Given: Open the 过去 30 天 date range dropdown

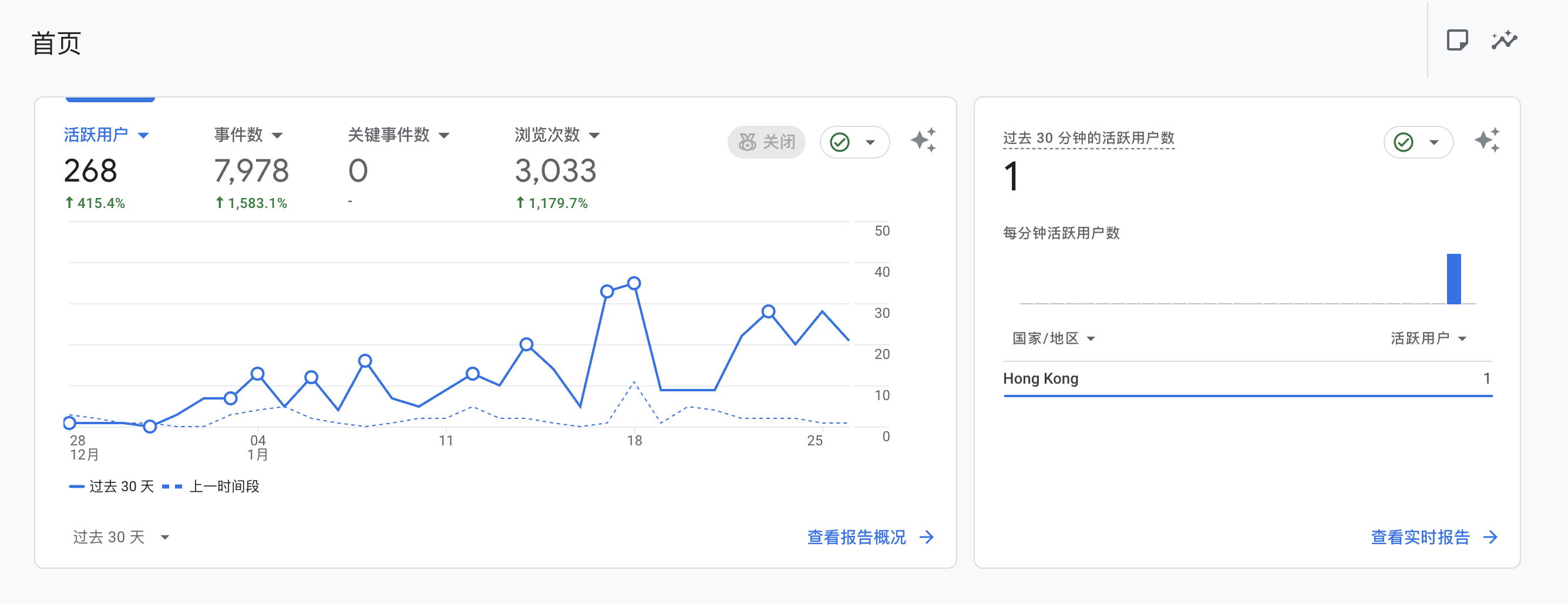Looking at the screenshot, I should click(x=120, y=537).
